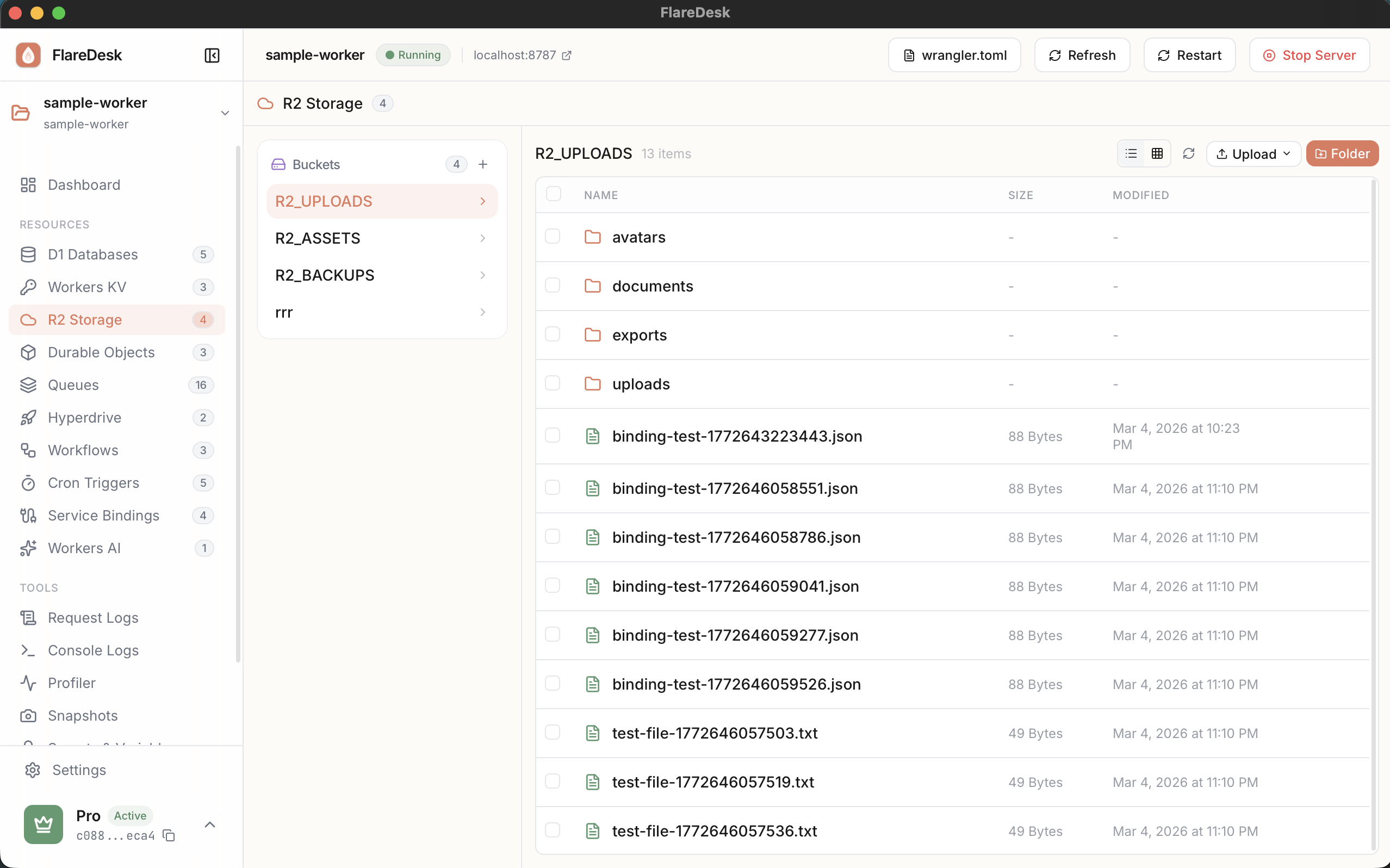
Task: Add a new bucket plus icon
Action: 483,164
